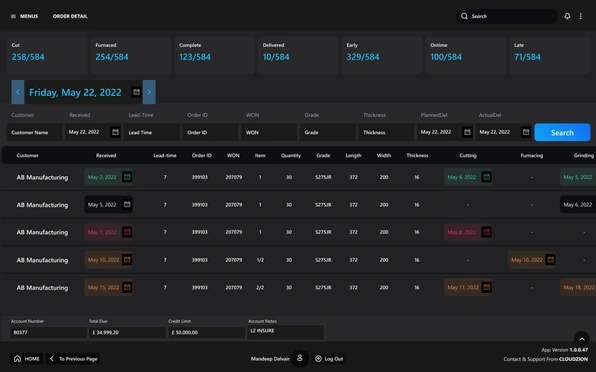Click the Account Number field 80377
The height and width of the screenshot is (372, 596).
(48, 332)
